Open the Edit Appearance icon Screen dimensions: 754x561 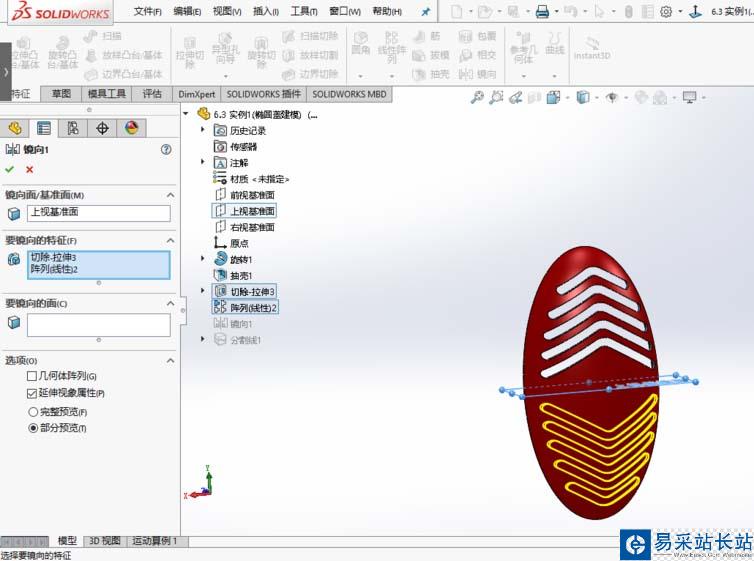[641, 98]
